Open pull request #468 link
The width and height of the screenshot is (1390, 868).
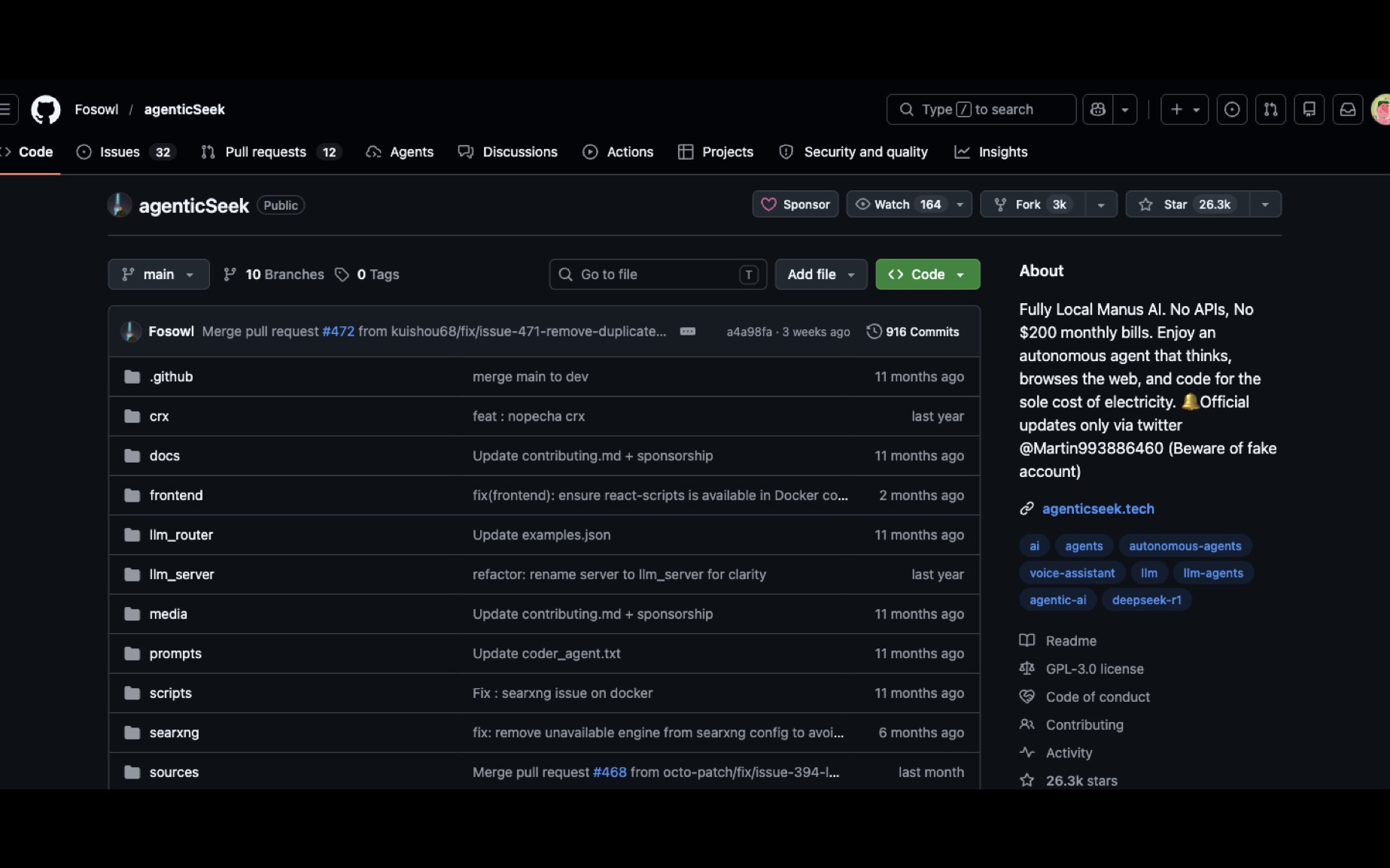pyautogui.click(x=610, y=772)
